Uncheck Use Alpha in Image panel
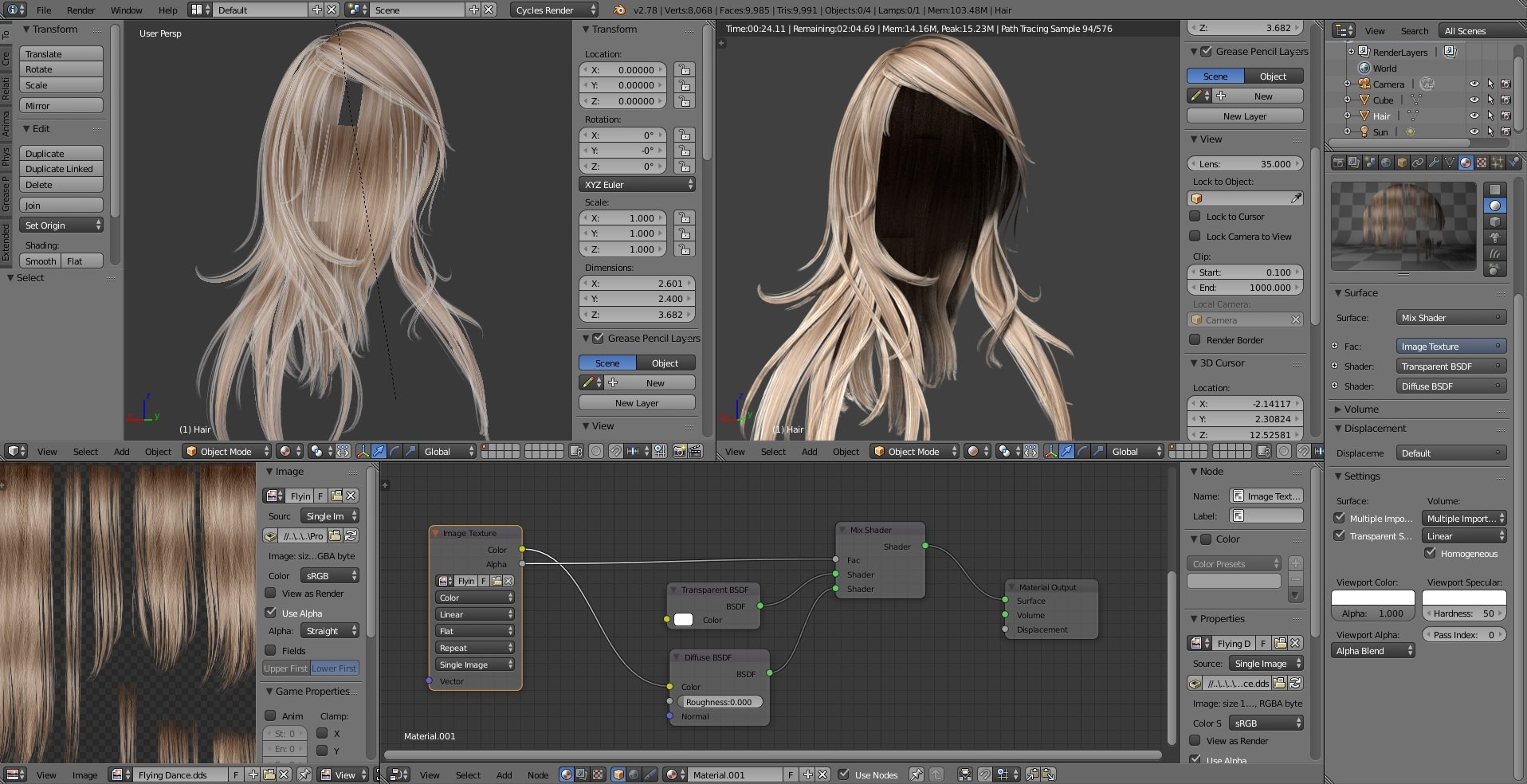Image resolution: width=1527 pixels, height=784 pixels. click(270, 613)
